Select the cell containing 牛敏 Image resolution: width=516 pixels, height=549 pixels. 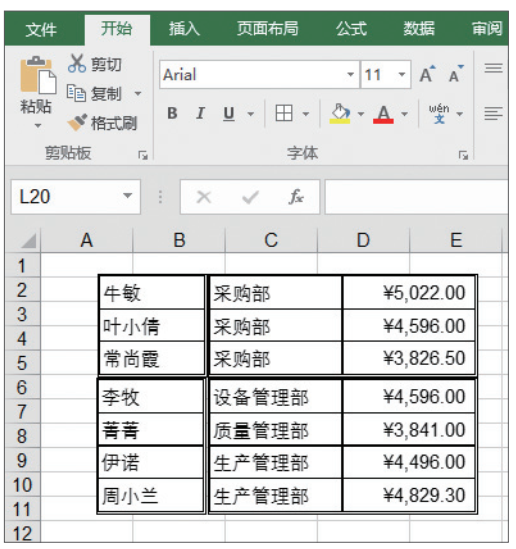click(152, 293)
